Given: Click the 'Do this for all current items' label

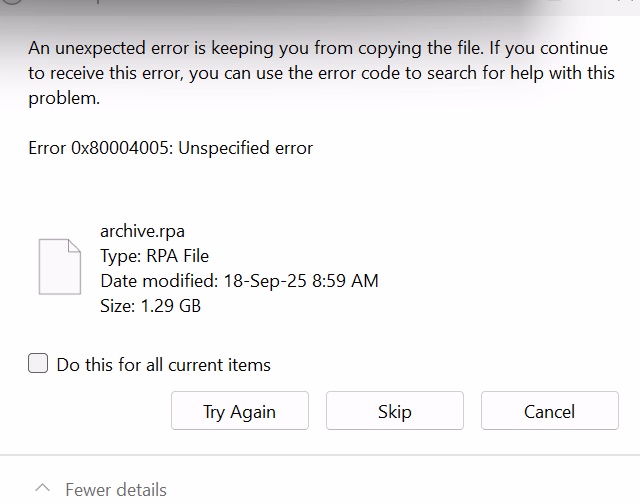Looking at the screenshot, I should point(163,365).
